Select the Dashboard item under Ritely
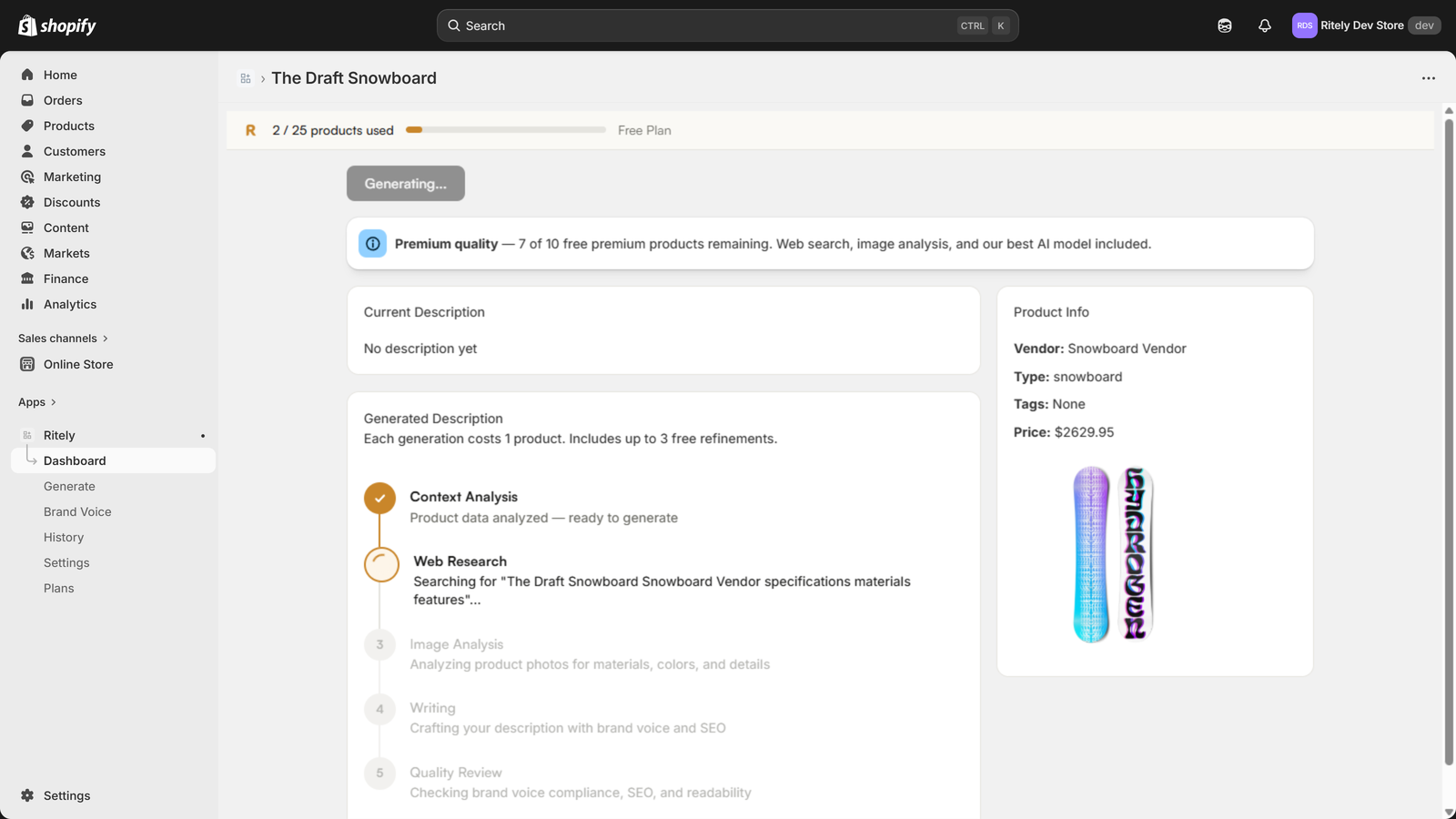The width and height of the screenshot is (1456, 819). (x=75, y=460)
